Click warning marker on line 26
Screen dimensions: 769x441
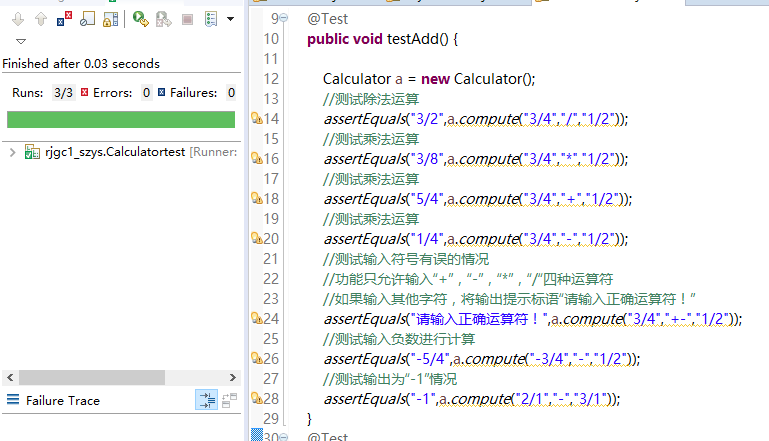point(256,359)
